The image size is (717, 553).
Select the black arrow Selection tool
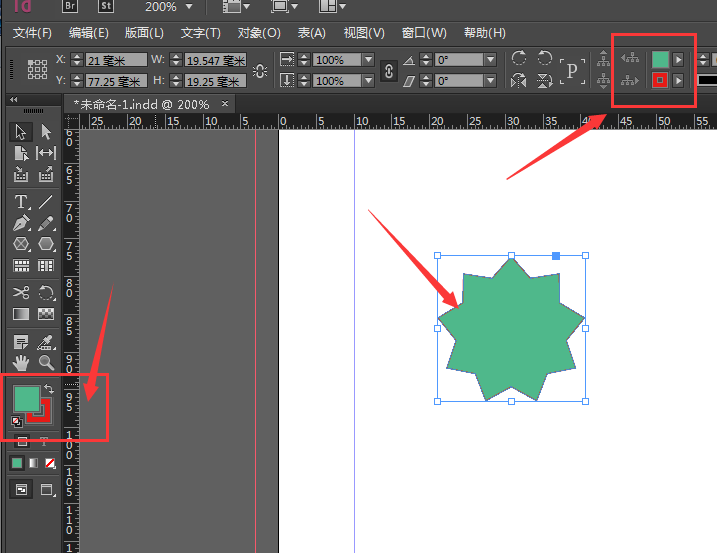(21, 132)
